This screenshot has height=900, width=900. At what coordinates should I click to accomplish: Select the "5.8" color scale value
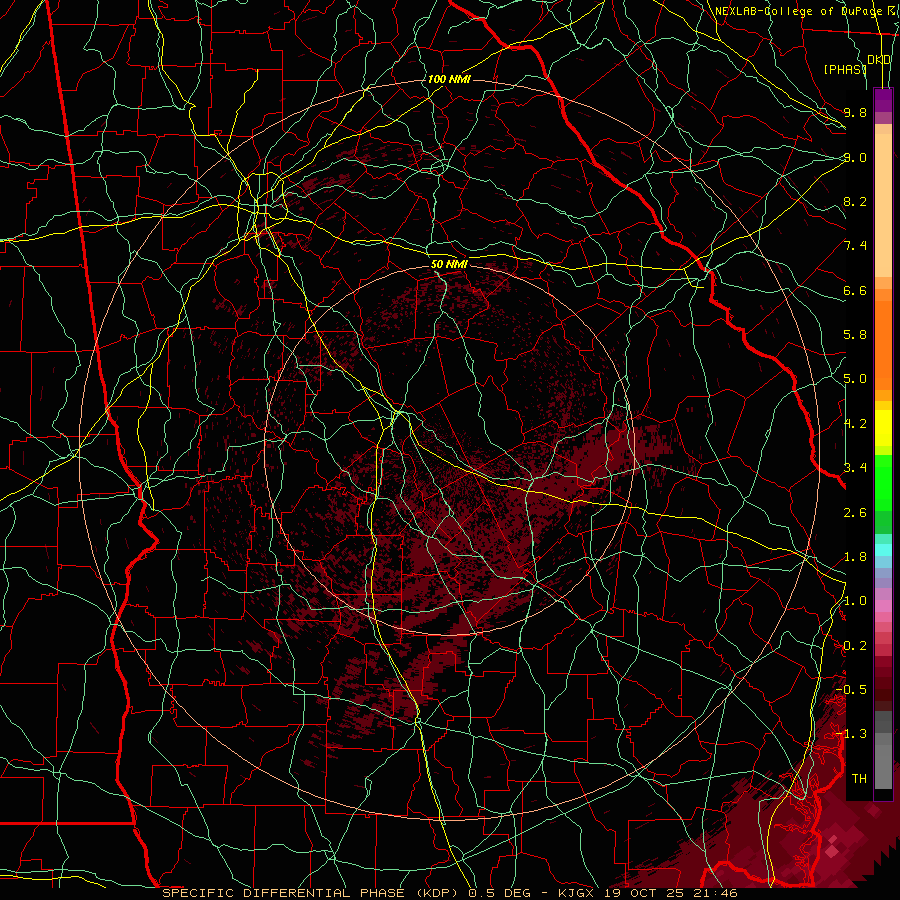[855, 335]
